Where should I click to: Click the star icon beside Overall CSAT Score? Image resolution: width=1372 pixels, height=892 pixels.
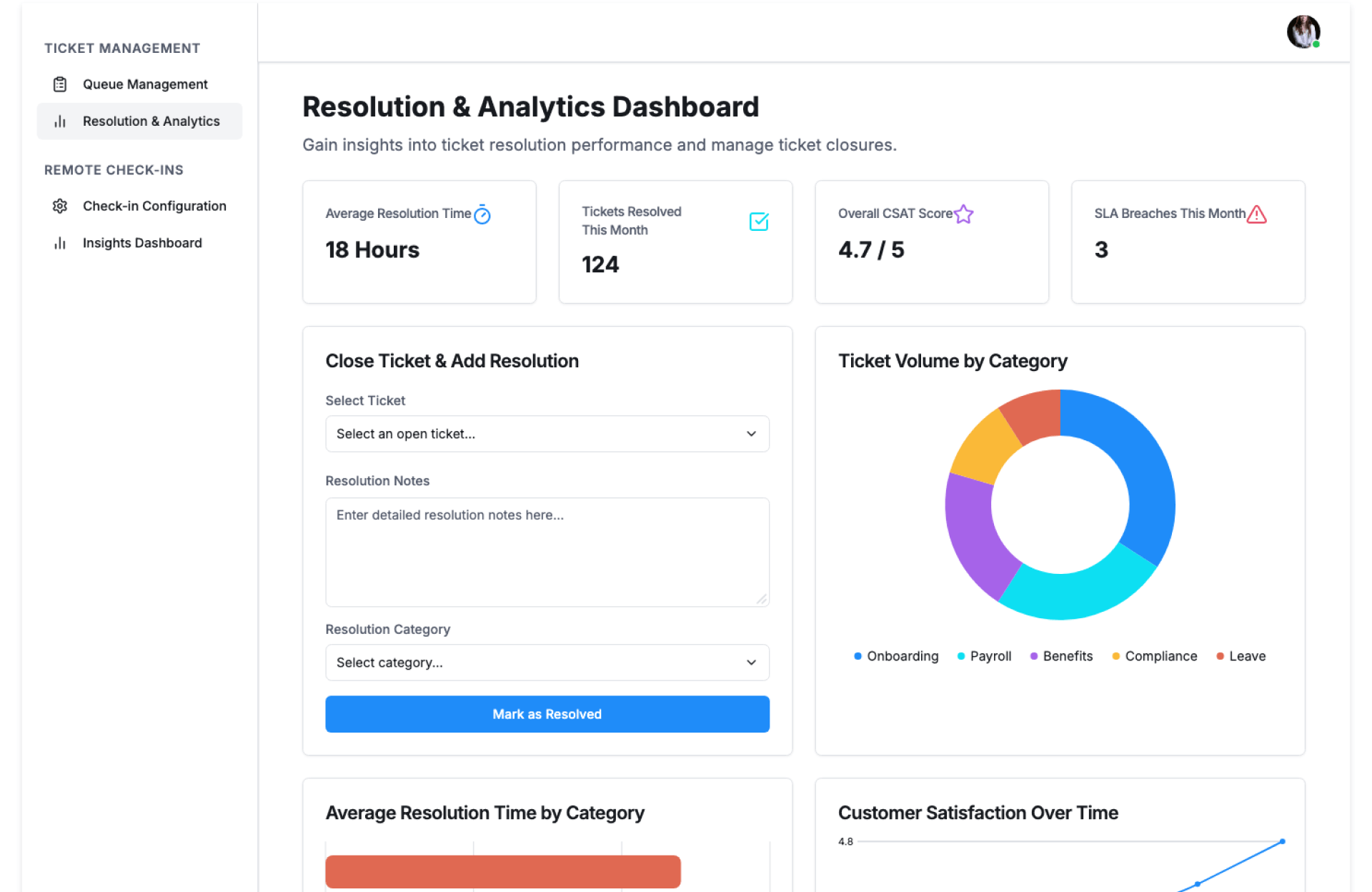[963, 214]
